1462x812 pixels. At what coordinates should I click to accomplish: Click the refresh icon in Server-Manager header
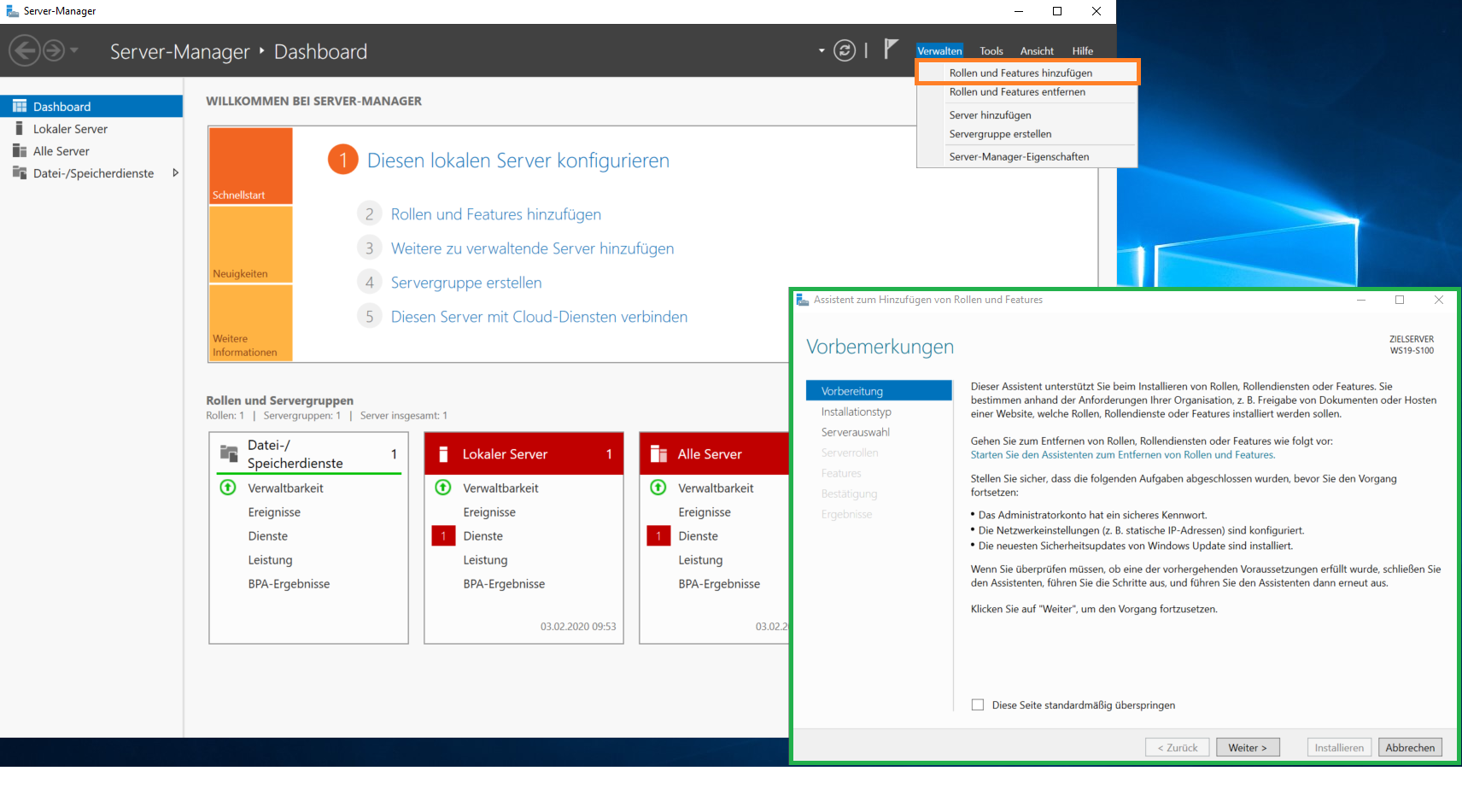click(845, 50)
